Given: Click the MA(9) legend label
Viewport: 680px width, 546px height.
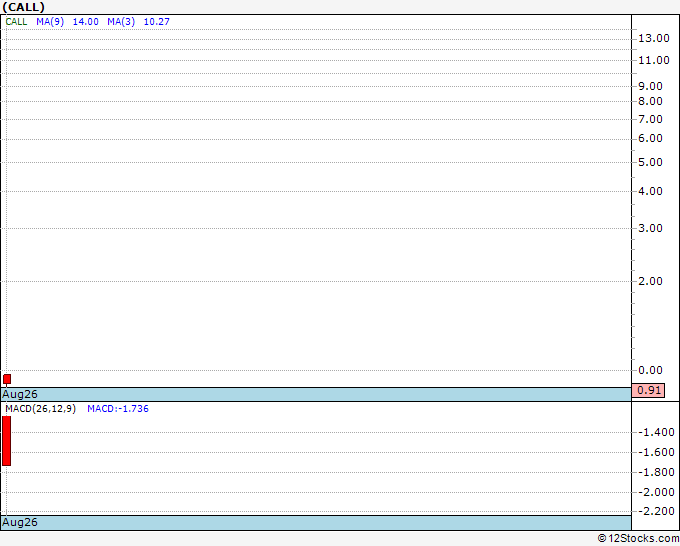Looking at the screenshot, I should (50, 22).
